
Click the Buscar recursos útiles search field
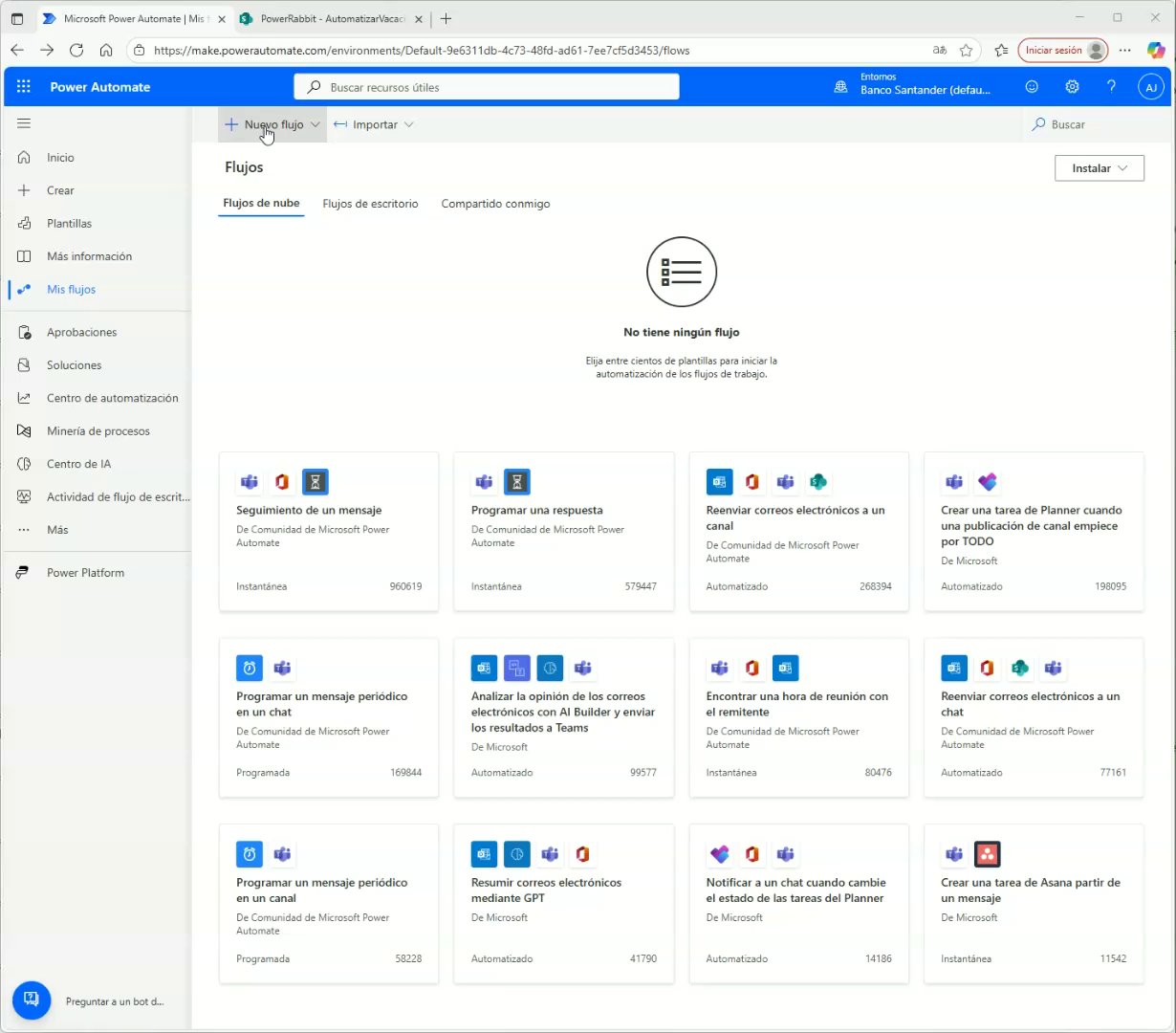[x=487, y=87]
